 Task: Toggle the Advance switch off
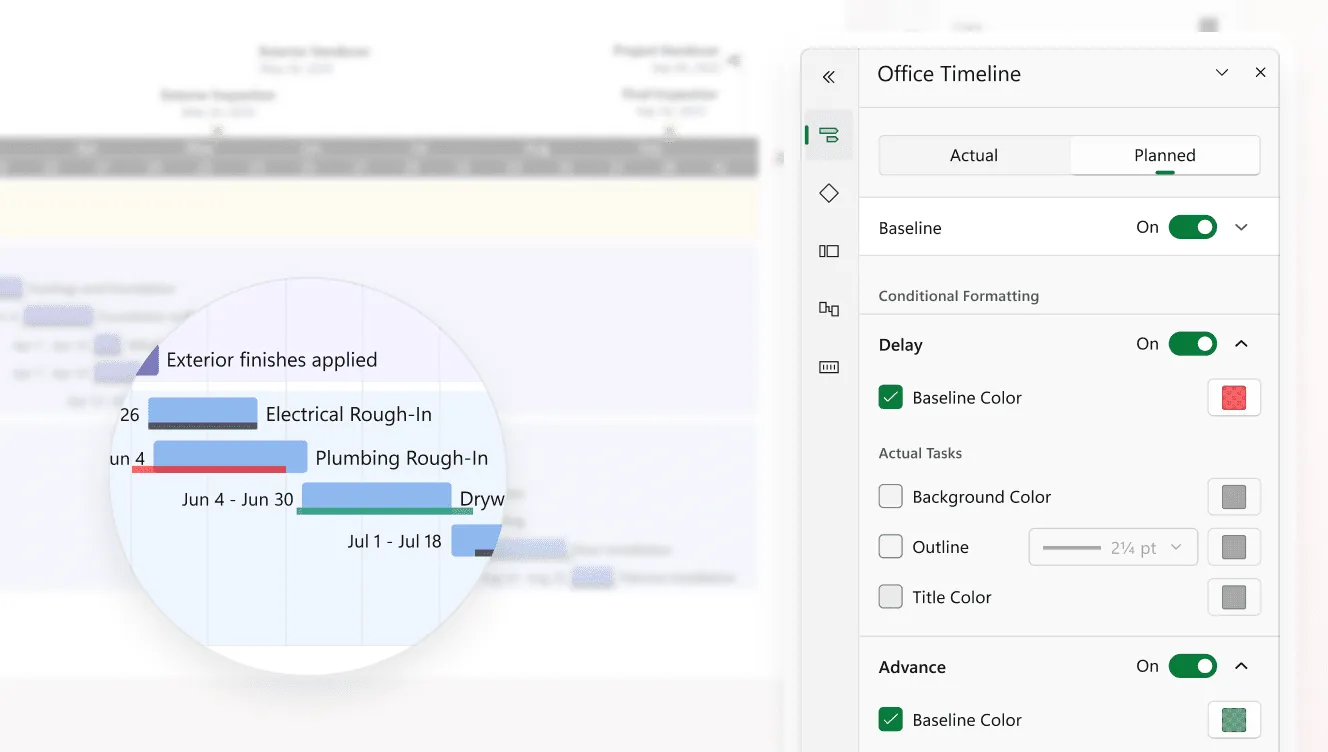[1192, 666]
